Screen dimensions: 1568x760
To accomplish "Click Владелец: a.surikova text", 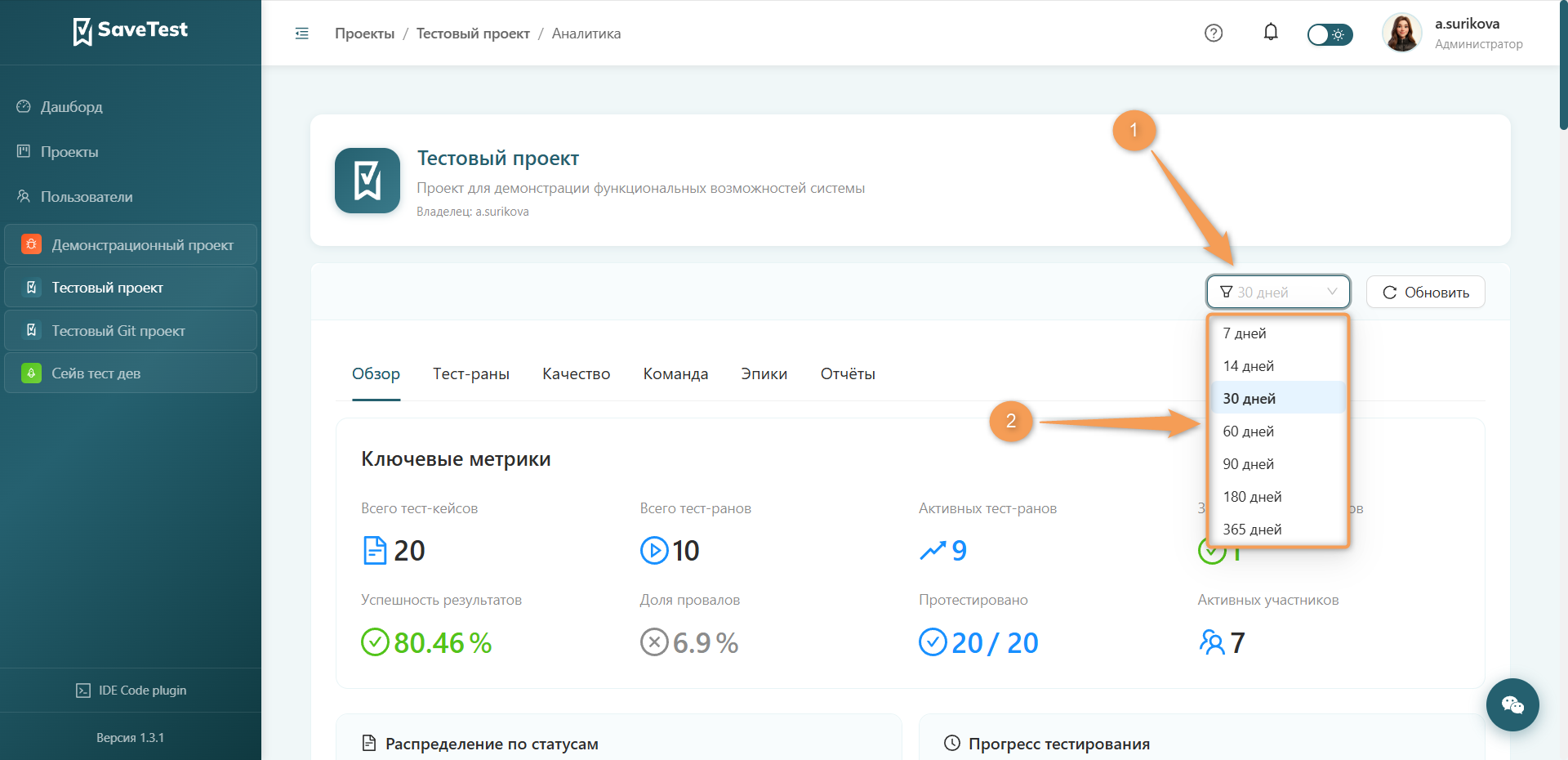I will [x=473, y=212].
